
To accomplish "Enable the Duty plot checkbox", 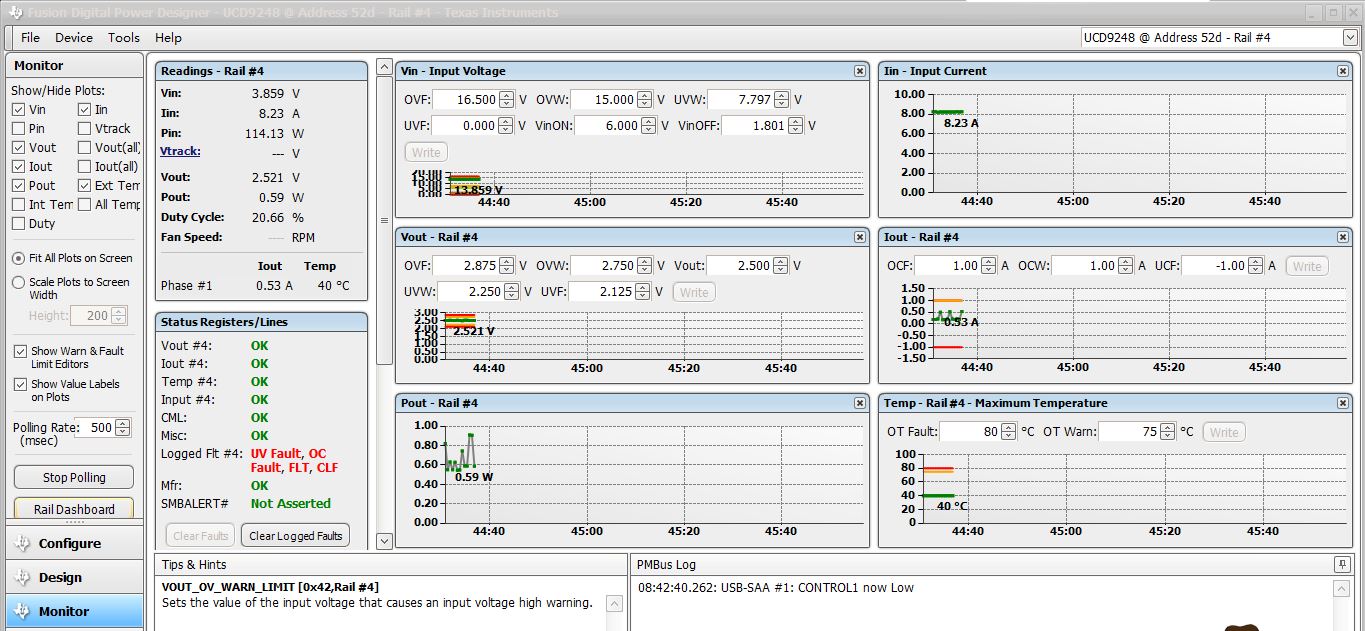I will (x=19, y=224).
